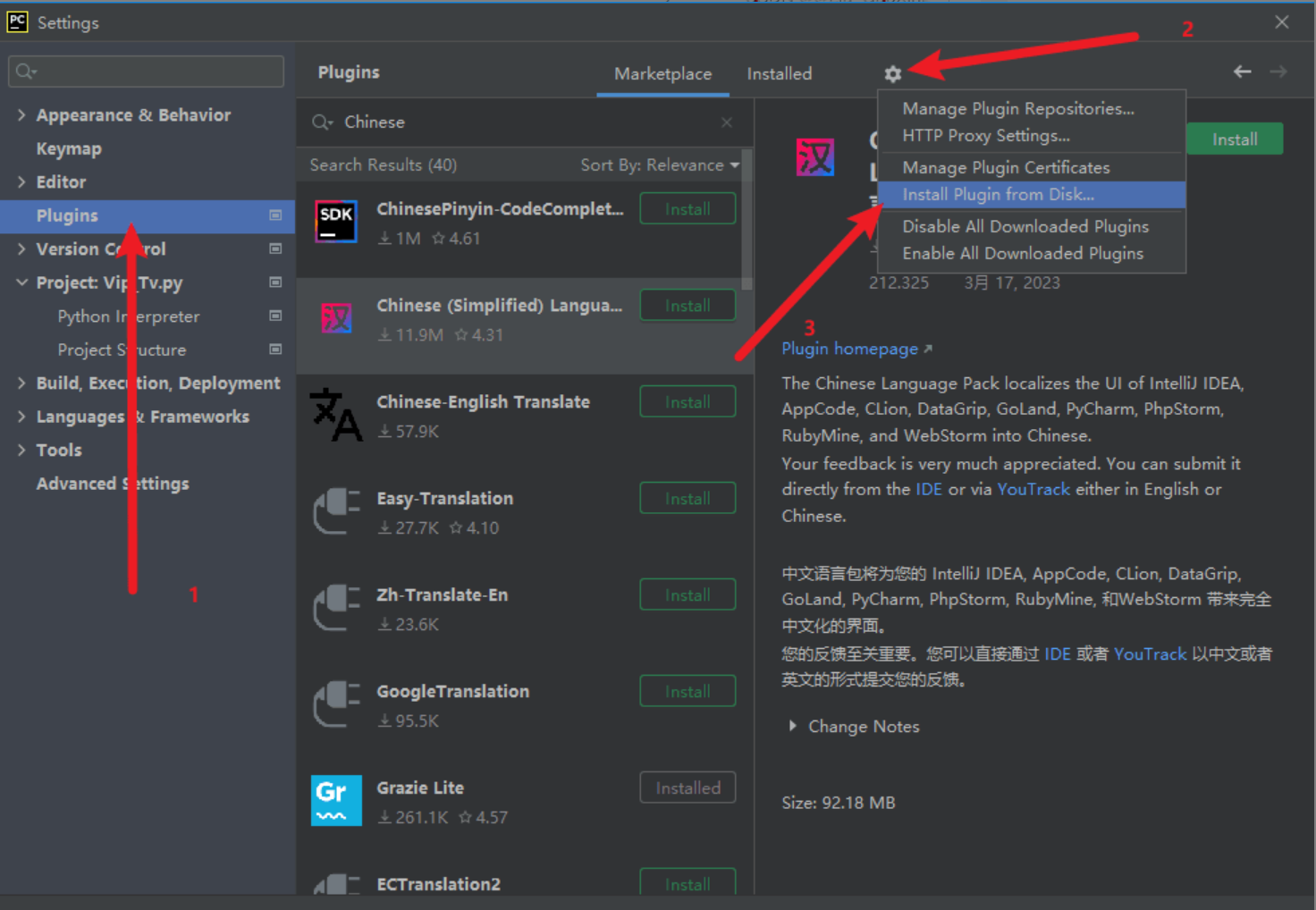Install the ECTranslation2 plugin
Image resolution: width=1316 pixels, height=910 pixels.
(688, 882)
